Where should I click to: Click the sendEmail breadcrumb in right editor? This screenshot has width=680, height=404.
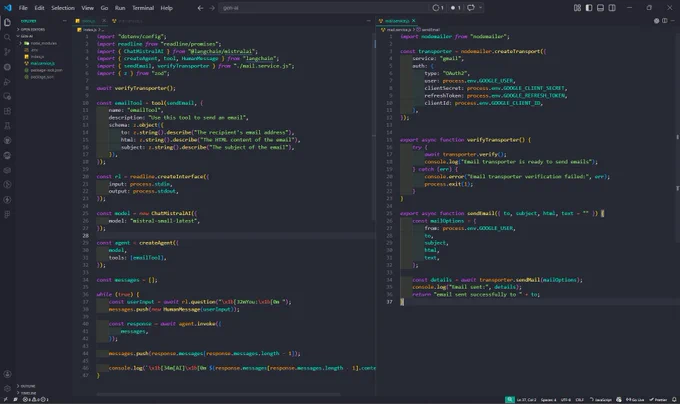430,29
